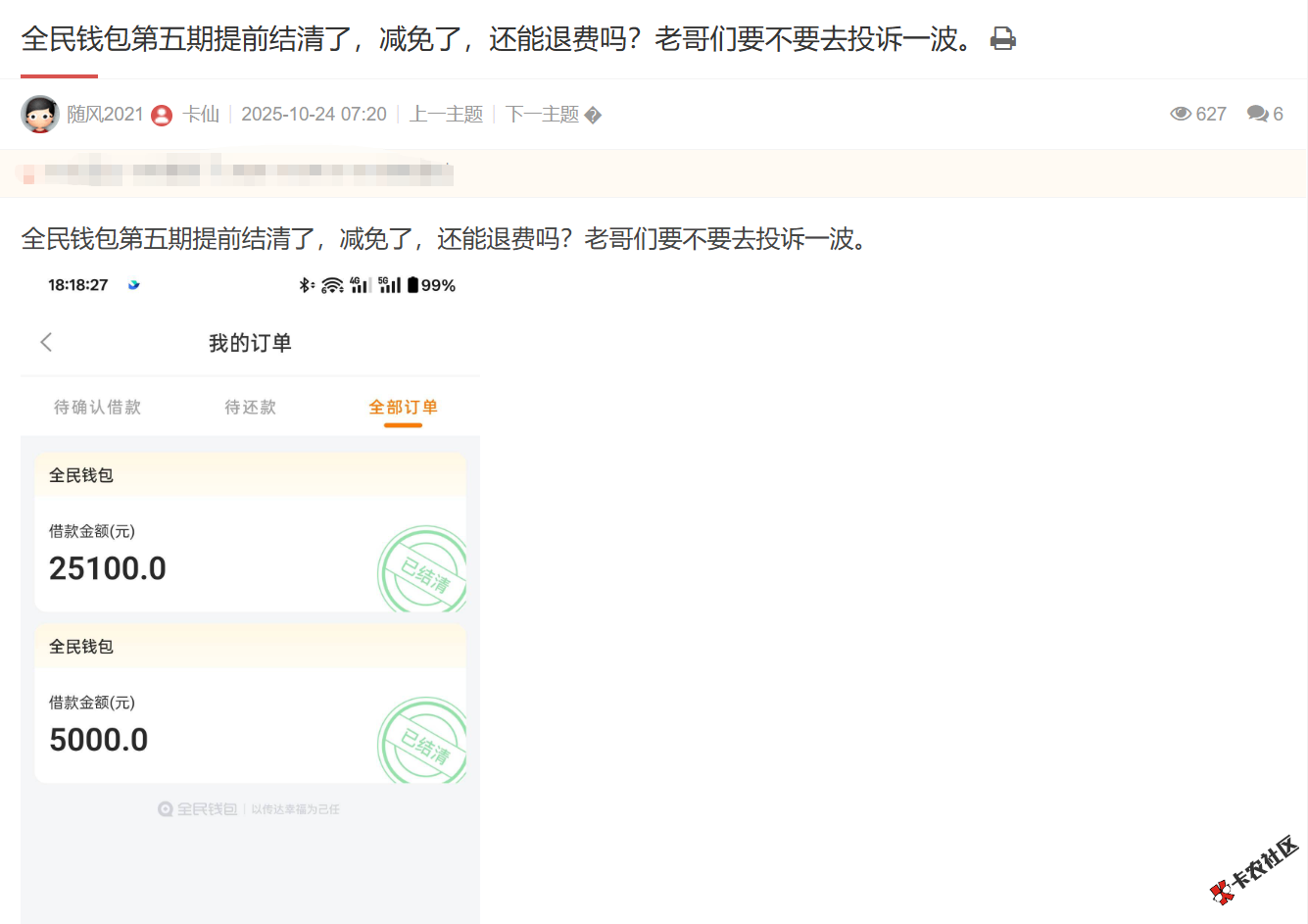This screenshot has width=1308, height=924.
Task: Go to 上一主题 previous thread
Action: click(x=446, y=115)
